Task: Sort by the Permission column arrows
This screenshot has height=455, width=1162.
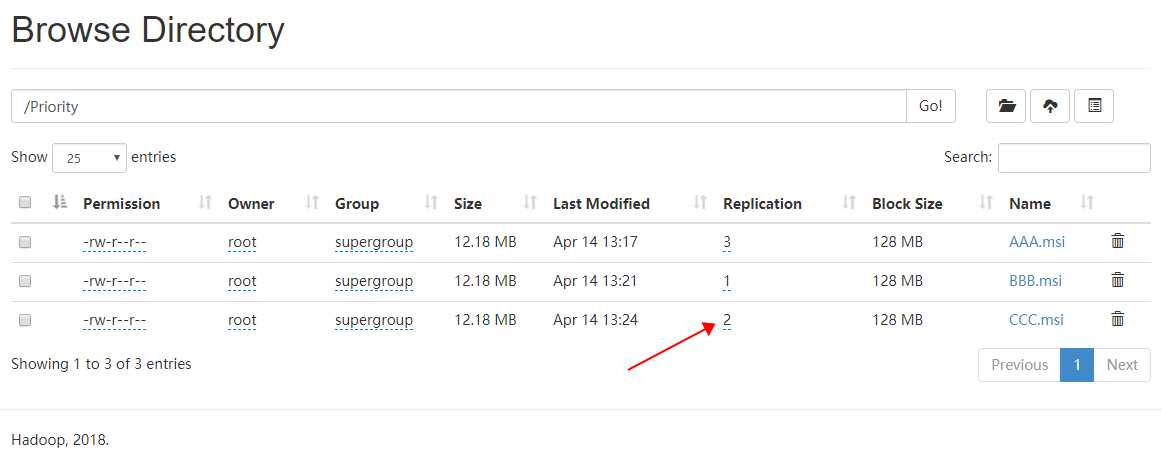Action: [x=205, y=203]
